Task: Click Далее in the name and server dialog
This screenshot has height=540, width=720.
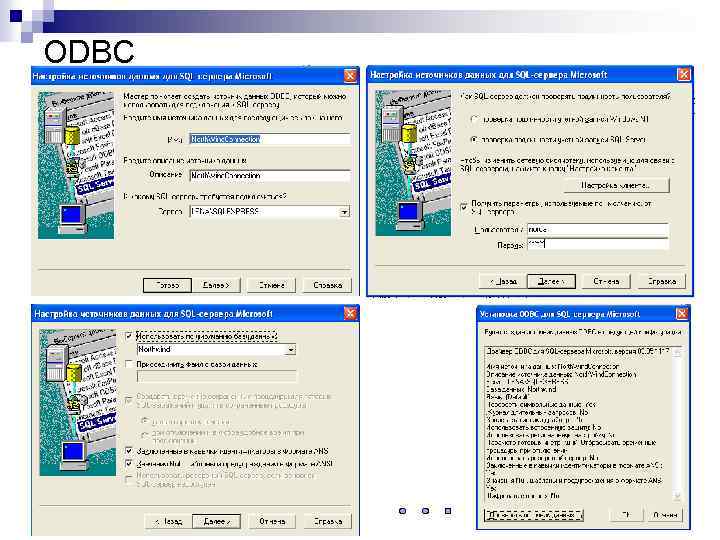Action: coord(216,285)
